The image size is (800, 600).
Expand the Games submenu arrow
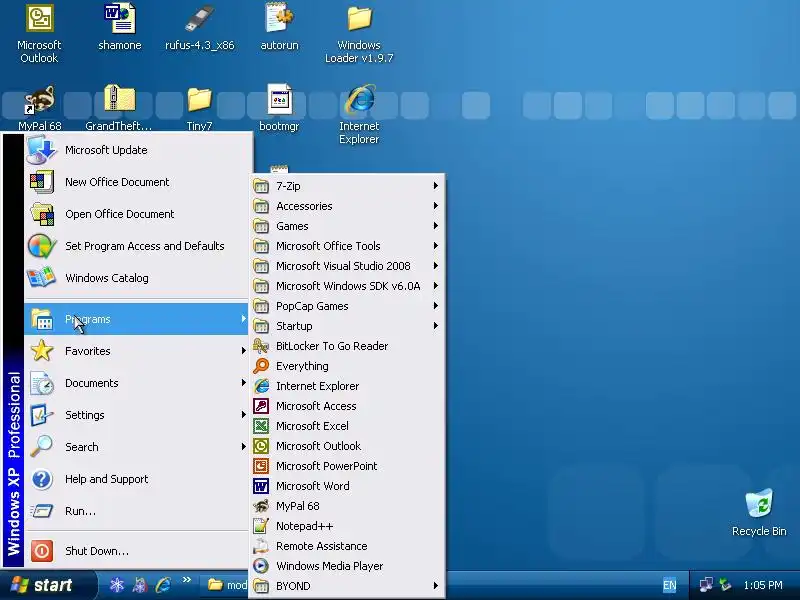[x=436, y=226]
